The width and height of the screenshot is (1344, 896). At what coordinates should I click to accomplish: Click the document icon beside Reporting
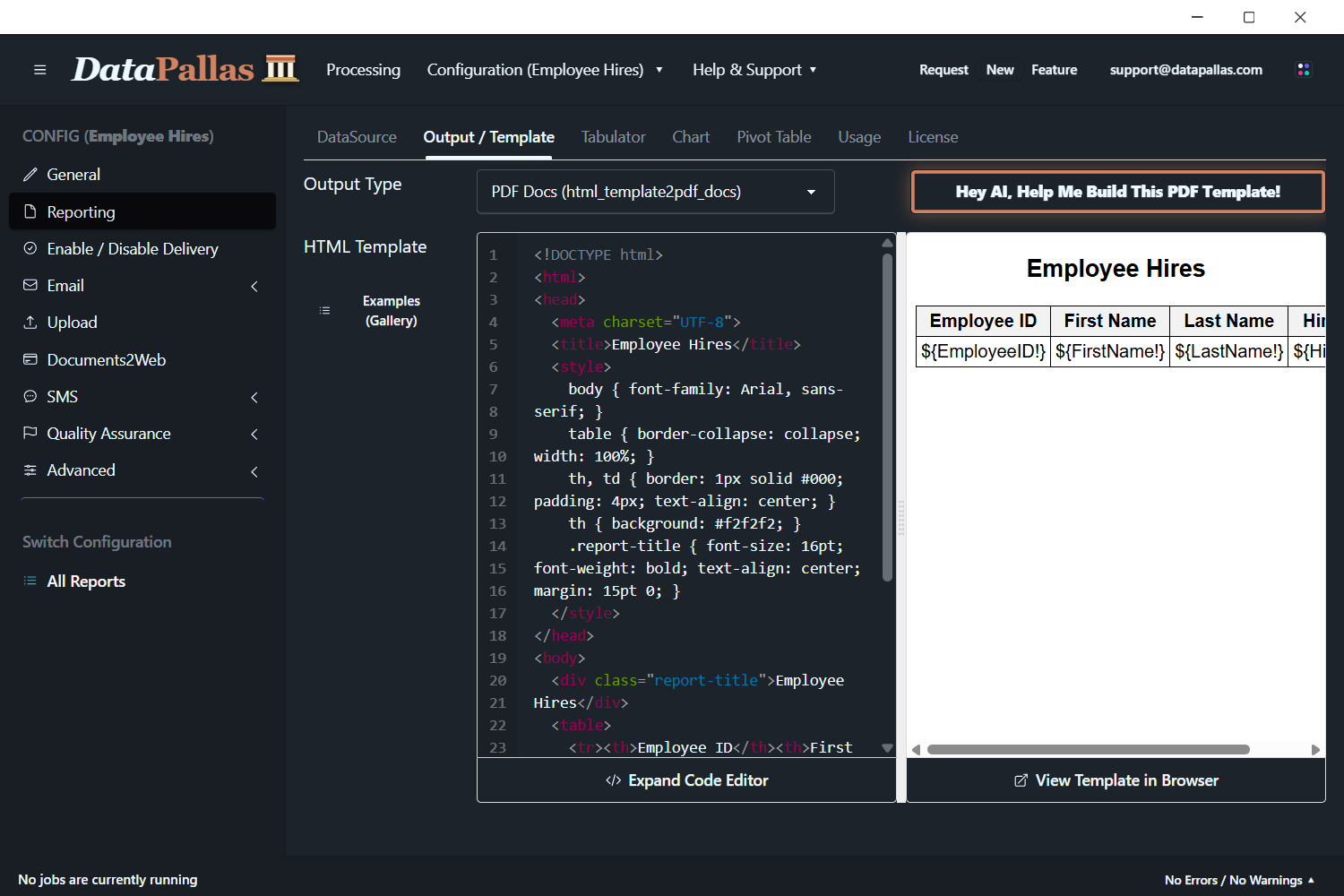pyautogui.click(x=30, y=211)
